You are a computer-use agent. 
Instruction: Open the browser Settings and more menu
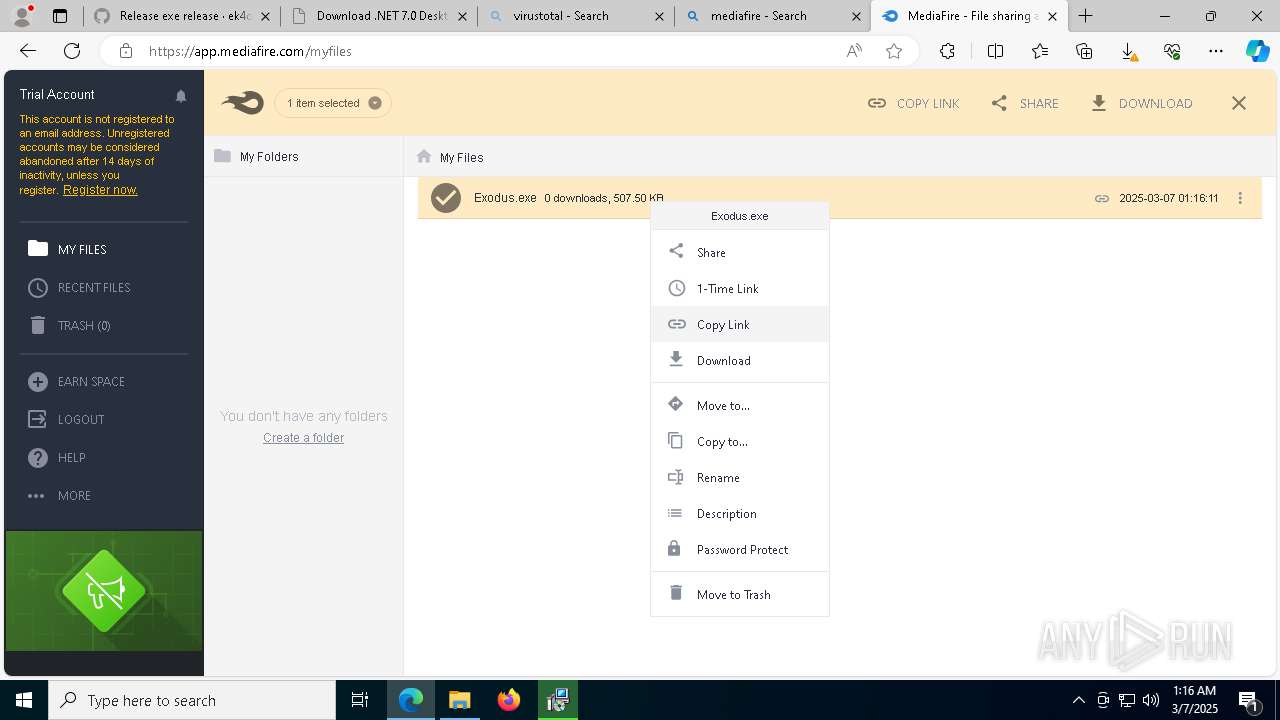[x=1215, y=51]
